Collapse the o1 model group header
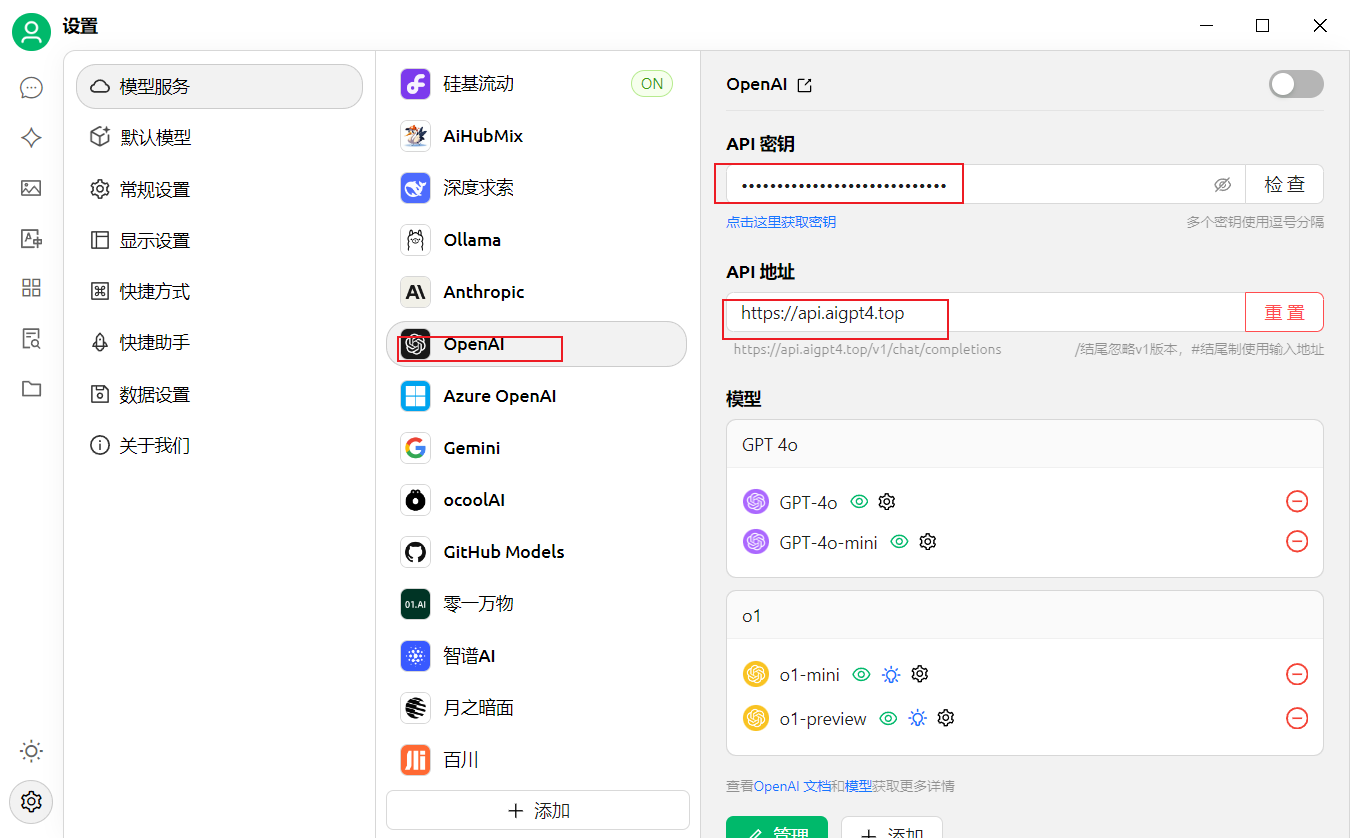The image size is (1350, 838). pos(1024,616)
